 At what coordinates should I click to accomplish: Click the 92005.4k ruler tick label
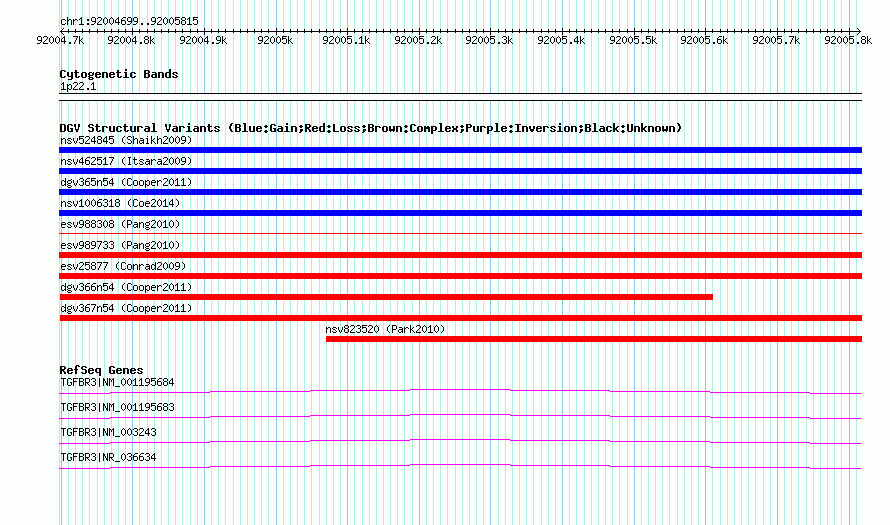(x=561, y=40)
